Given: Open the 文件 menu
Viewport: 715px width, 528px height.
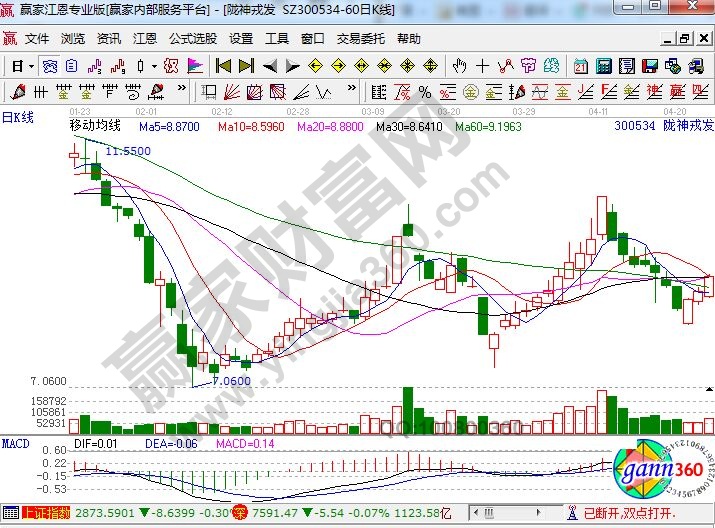Looking at the screenshot, I should 37,39.
